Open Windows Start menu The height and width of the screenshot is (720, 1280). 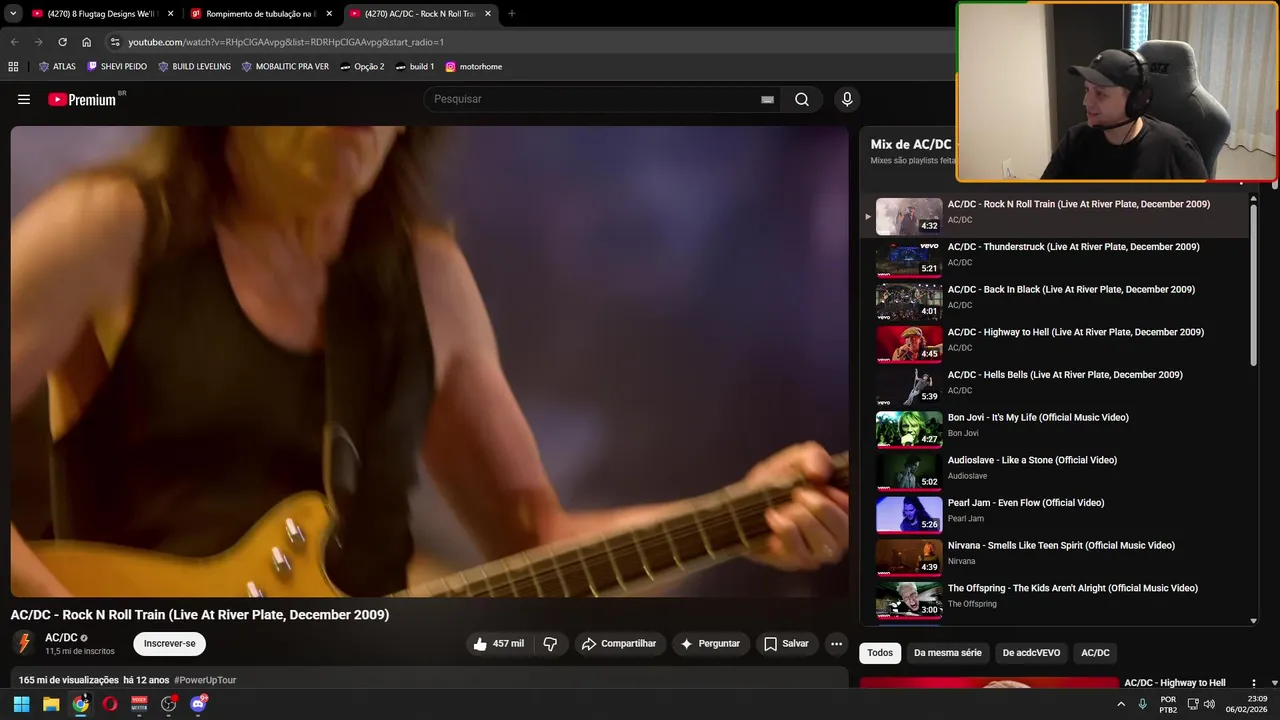point(21,704)
